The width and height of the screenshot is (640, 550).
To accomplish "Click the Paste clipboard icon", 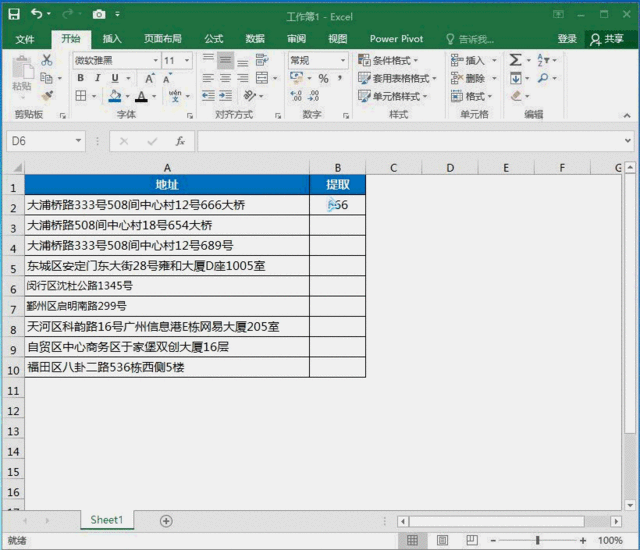I will (x=22, y=68).
